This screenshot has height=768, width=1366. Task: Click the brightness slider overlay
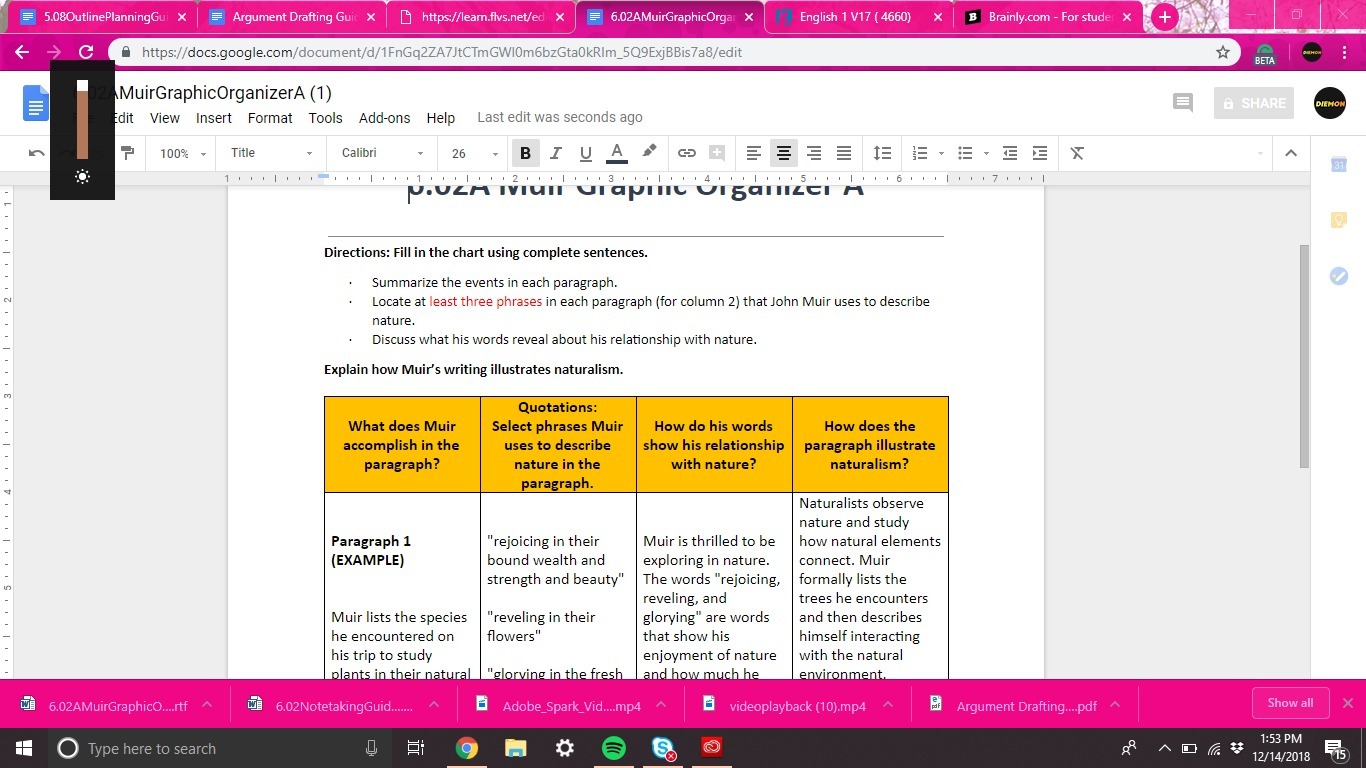[x=82, y=120]
